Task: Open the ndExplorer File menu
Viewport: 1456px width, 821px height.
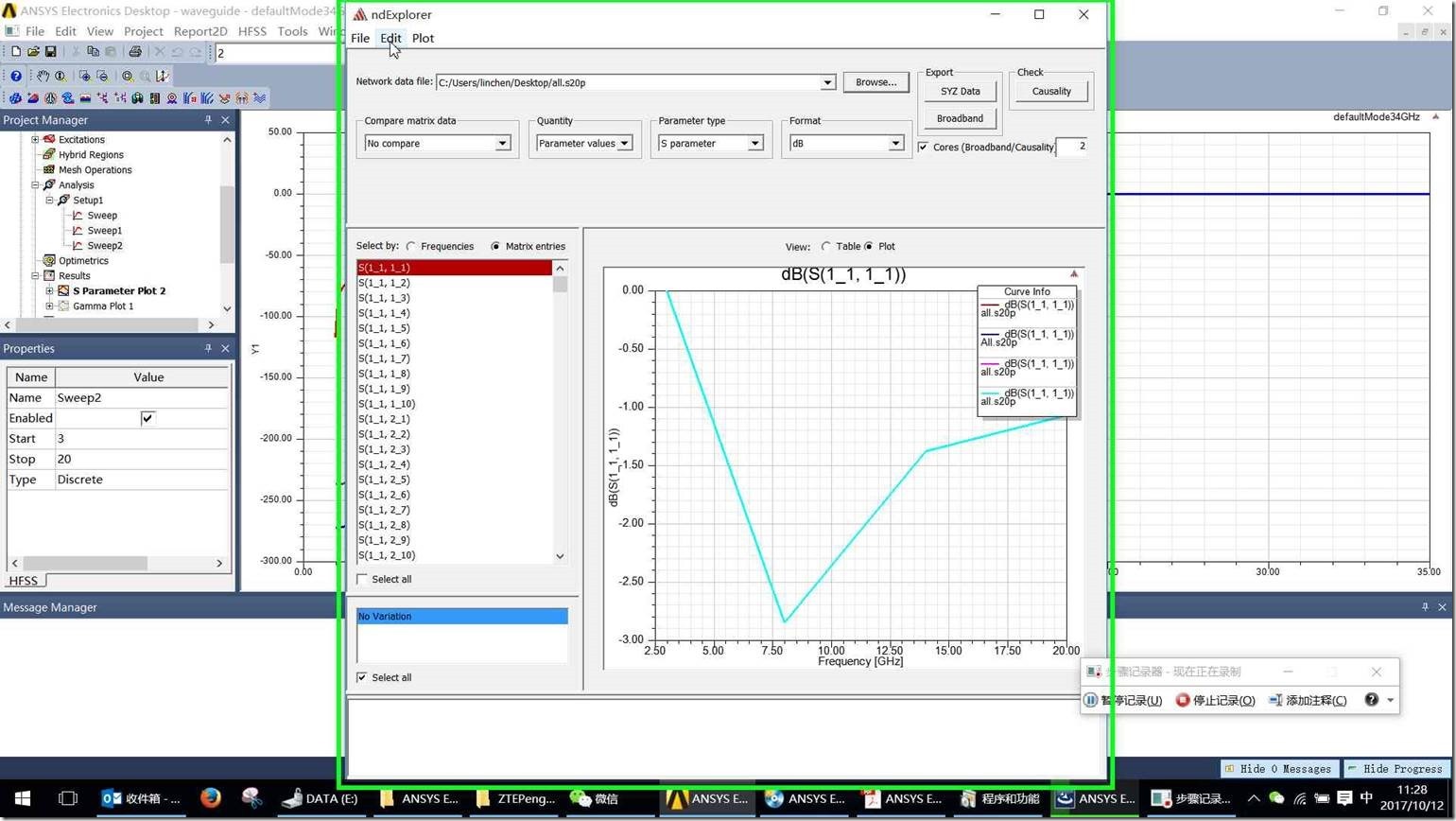Action: (360, 38)
